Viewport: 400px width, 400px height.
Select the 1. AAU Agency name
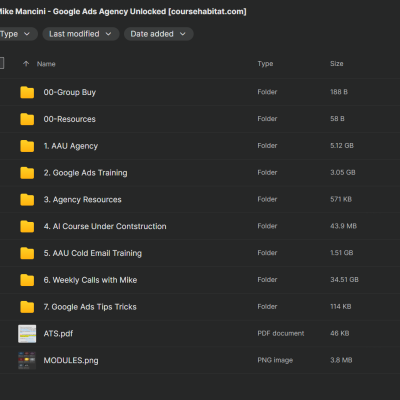tap(71, 146)
